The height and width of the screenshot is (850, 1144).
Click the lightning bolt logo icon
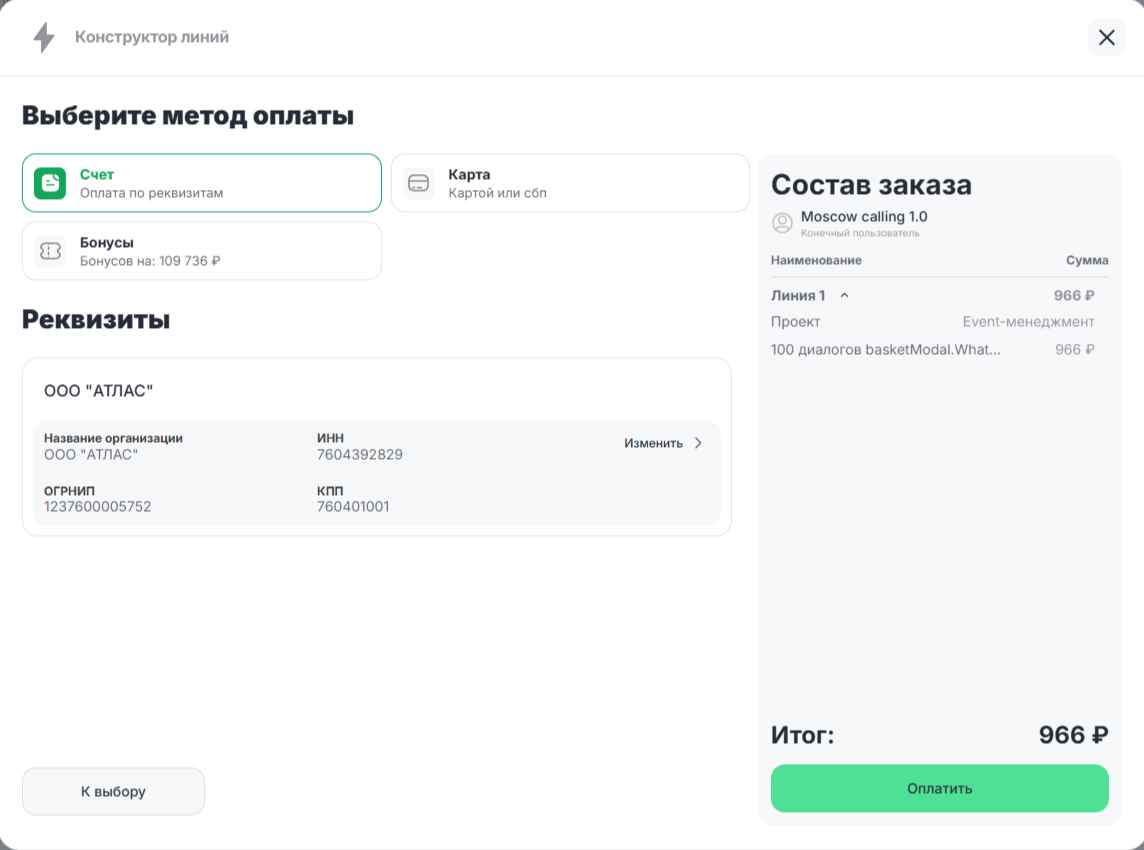pos(44,38)
